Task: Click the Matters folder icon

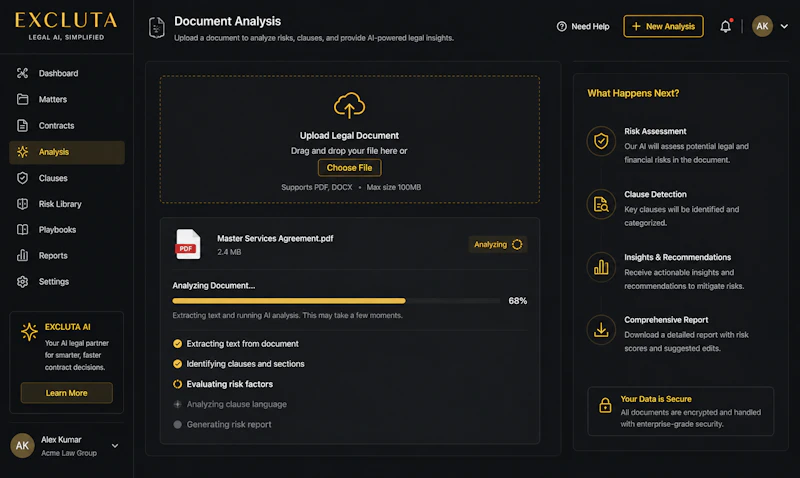Action: 22,99
